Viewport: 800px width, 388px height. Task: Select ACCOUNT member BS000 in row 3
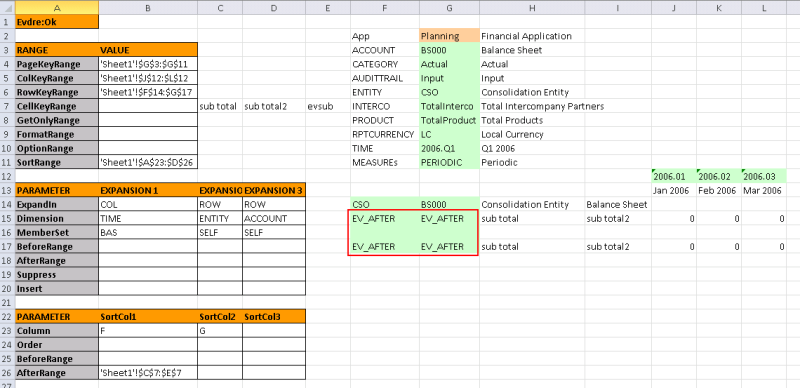click(x=449, y=50)
